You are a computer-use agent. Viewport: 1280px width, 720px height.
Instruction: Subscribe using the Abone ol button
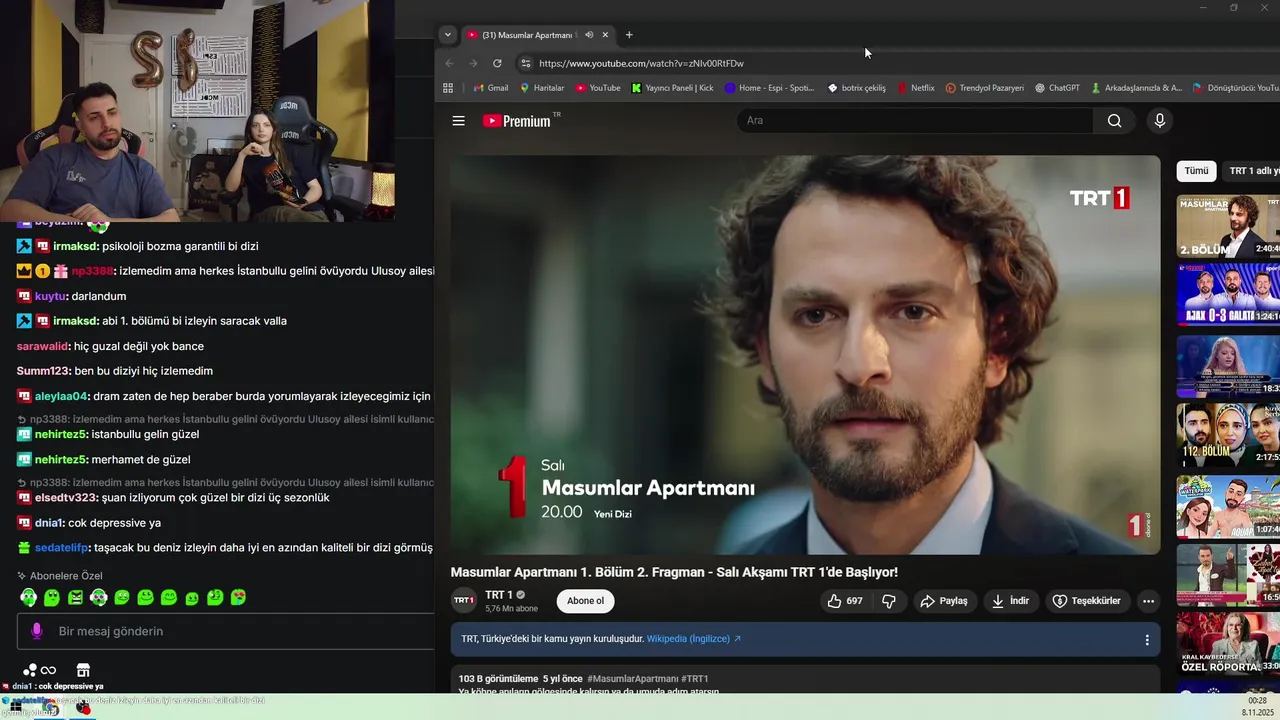pyautogui.click(x=585, y=601)
